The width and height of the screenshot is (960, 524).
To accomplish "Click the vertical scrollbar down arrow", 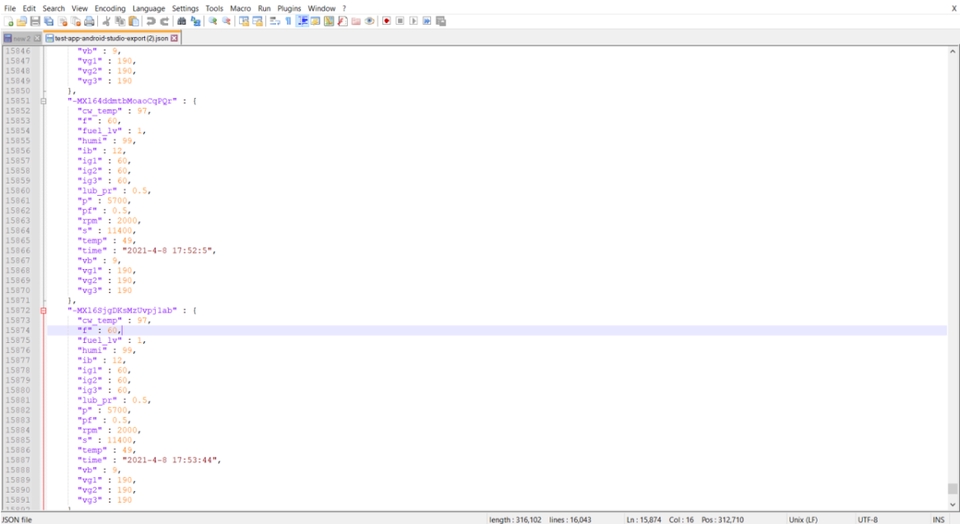I will (x=953, y=504).
